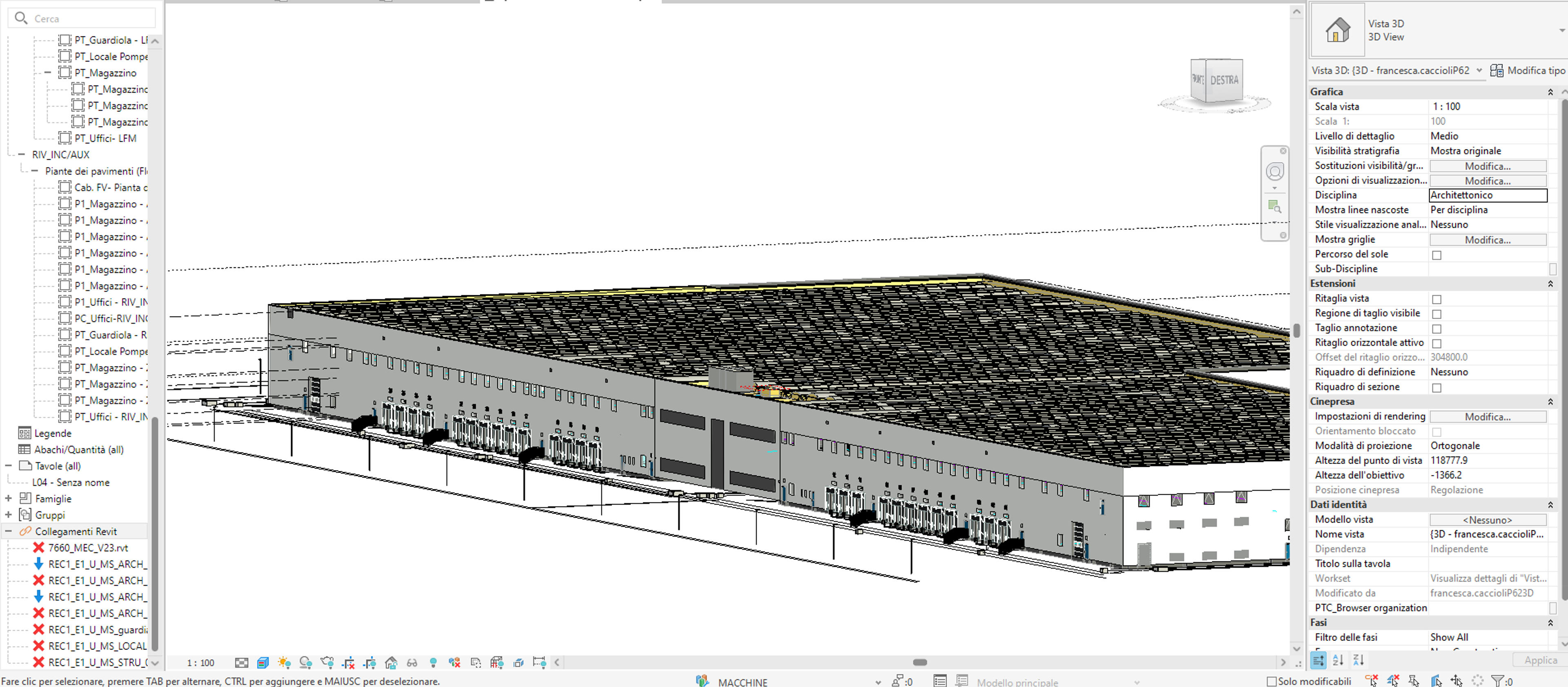Click Temporary View Properties icon
The width and height of the screenshot is (1568, 687).
pyautogui.click(x=476, y=662)
